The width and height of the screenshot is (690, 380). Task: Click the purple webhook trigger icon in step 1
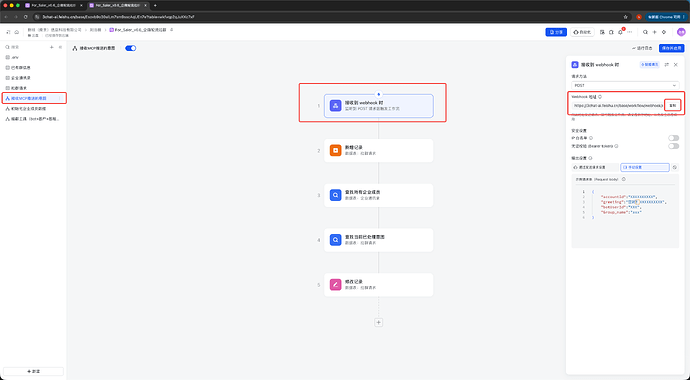coord(335,106)
